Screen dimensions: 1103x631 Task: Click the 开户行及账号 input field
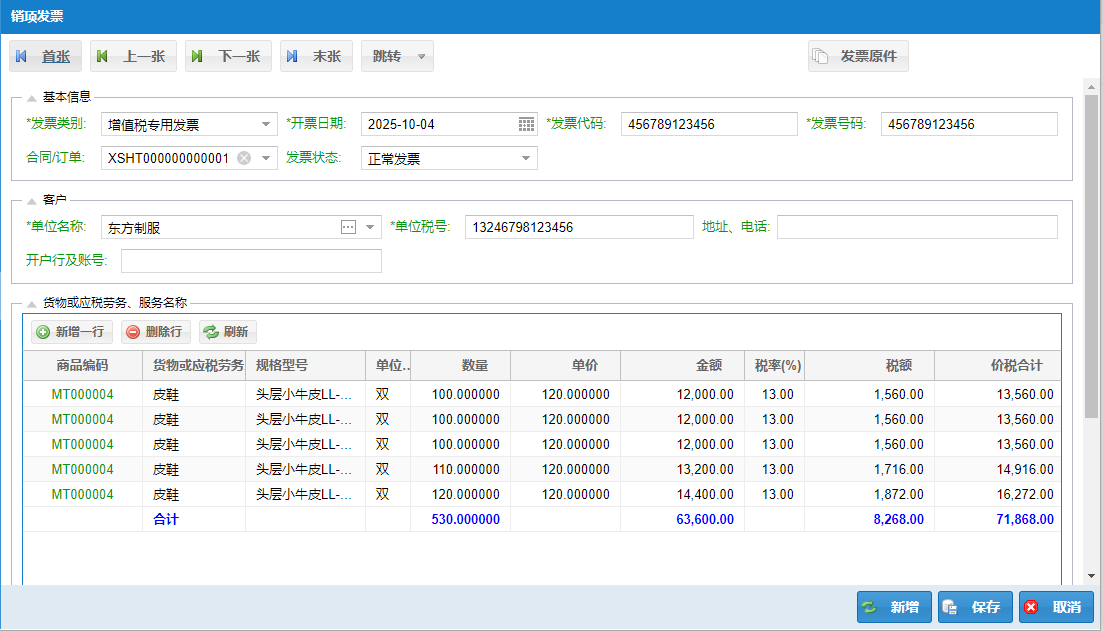[251, 261]
